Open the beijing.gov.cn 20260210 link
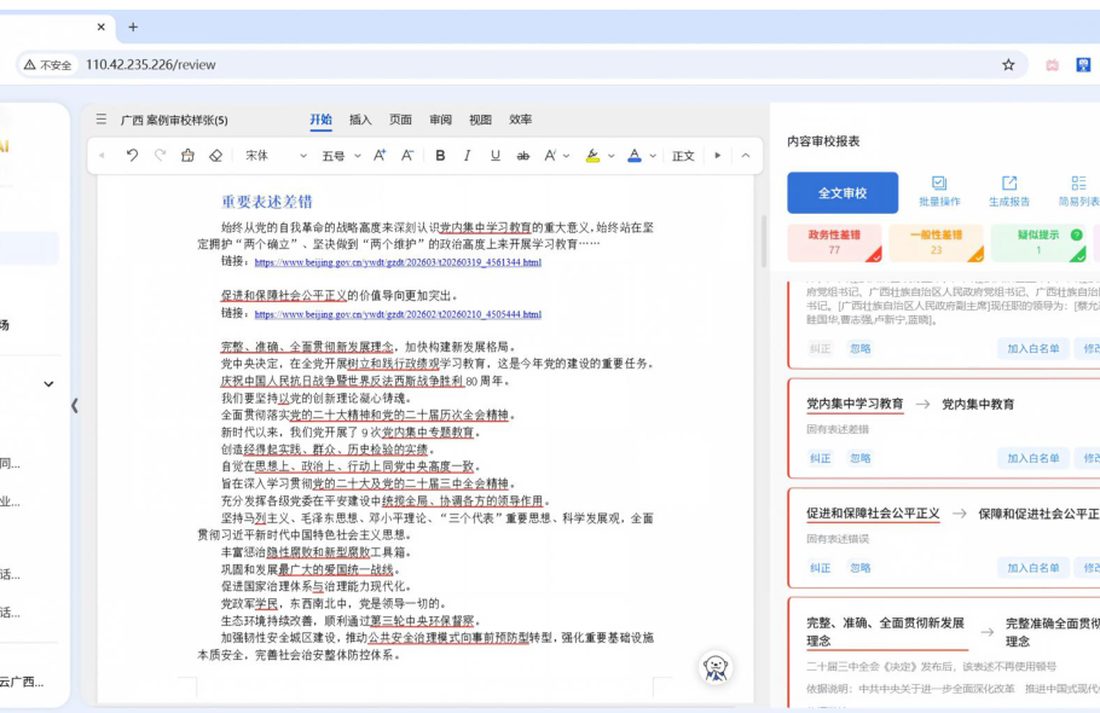Image resolution: width=1100 pixels, height=713 pixels. tap(398, 314)
